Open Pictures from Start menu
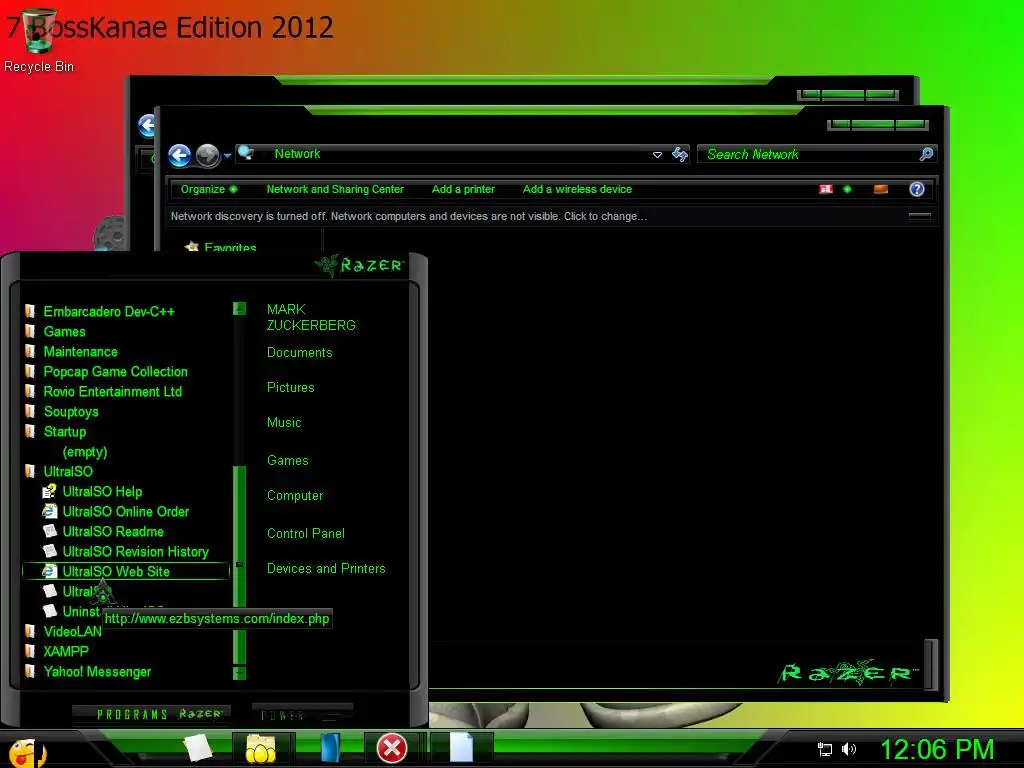This screenshot has width=1024, height=768. tap(291, 387)
